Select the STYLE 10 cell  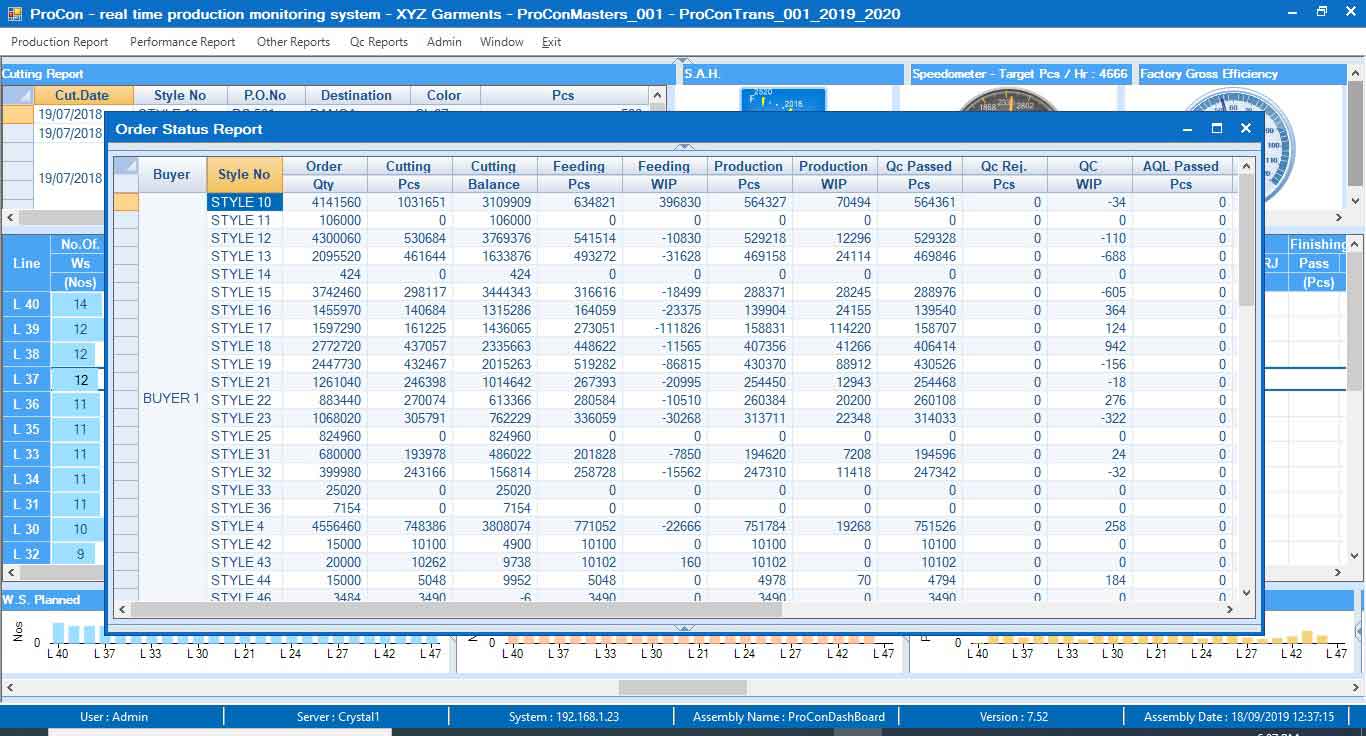coord(245,202)
